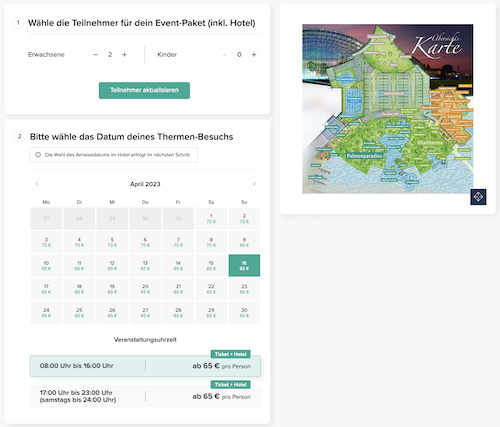Screen dimensions: 500x427
Task: Pick April 24 in the calendar
Action: pos(46,313)
